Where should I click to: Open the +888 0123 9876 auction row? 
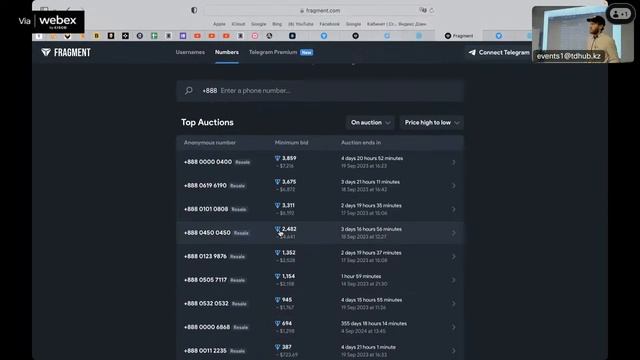pyautogui.click(x=320, y=256)
